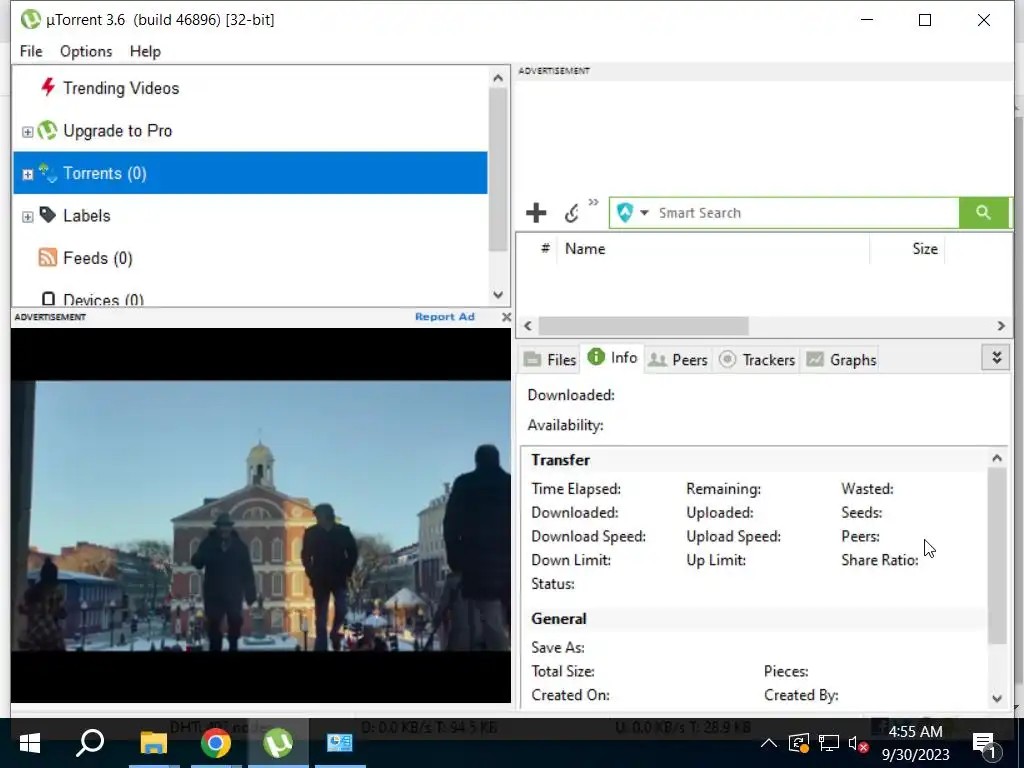Screen dimensions: 1024x768
Task: Click the Report Ad link
Action: click(x=445, y=317)
